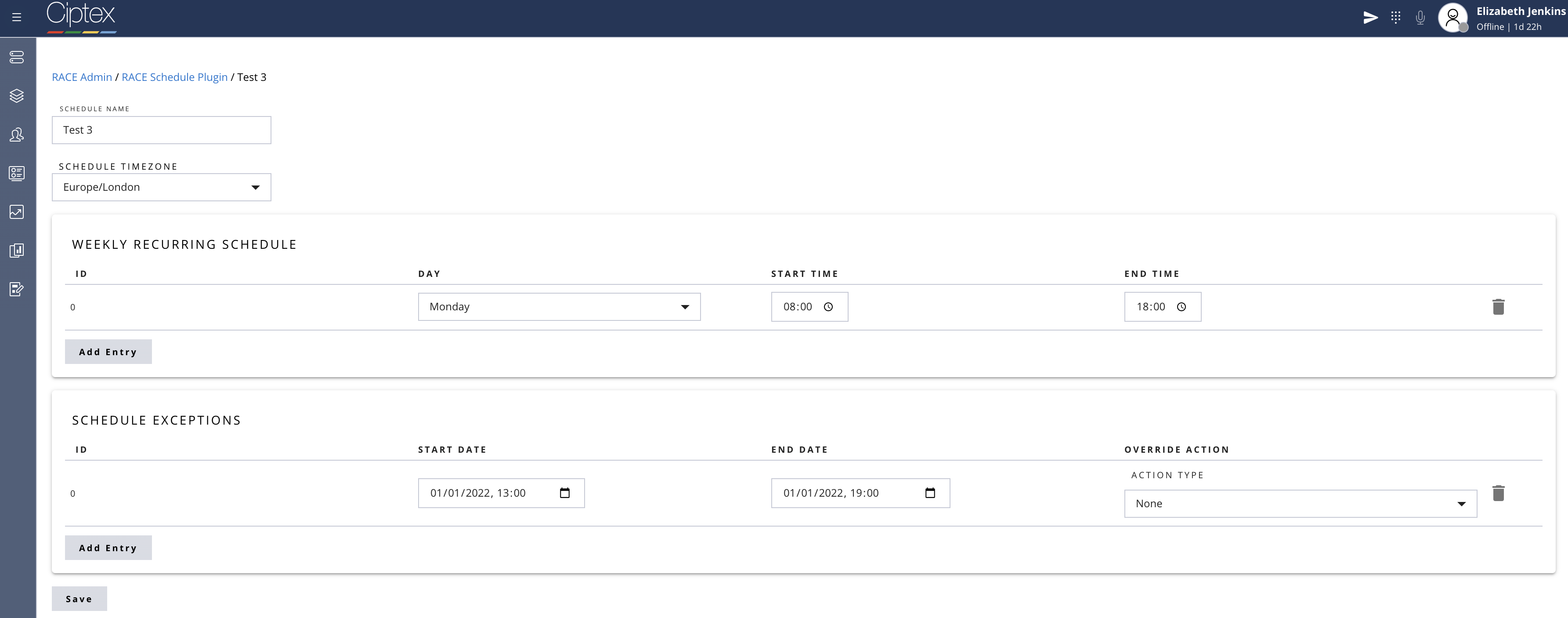
Task: Click the 18:00 end time field
Action: pos(1163,307)
